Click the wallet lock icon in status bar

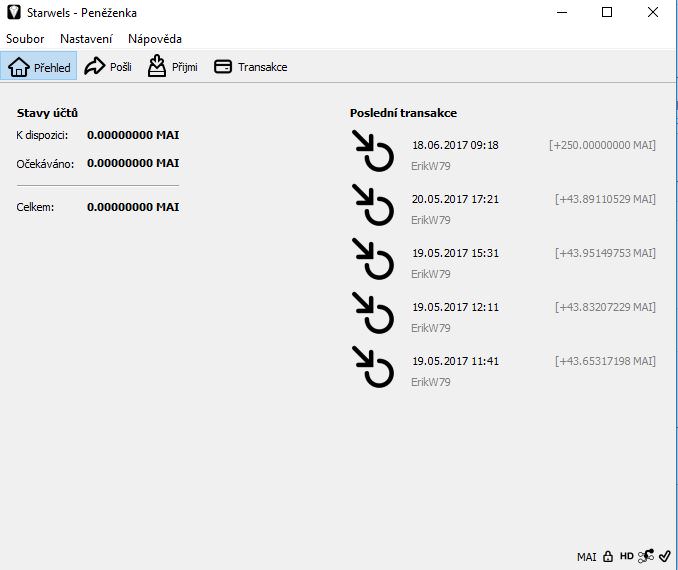(x=608, y=556)
